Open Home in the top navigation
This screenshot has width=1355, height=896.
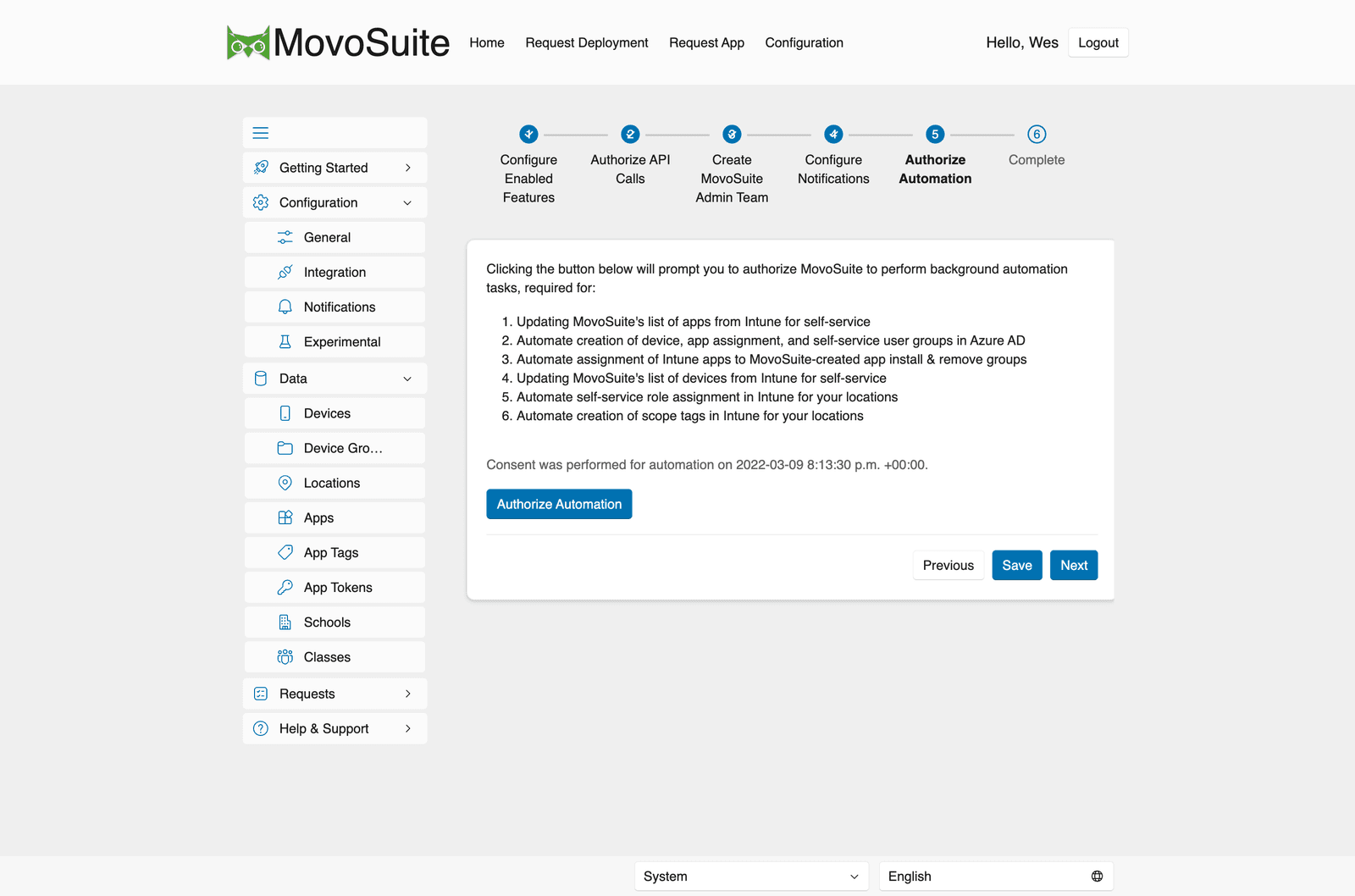(487, 42)
